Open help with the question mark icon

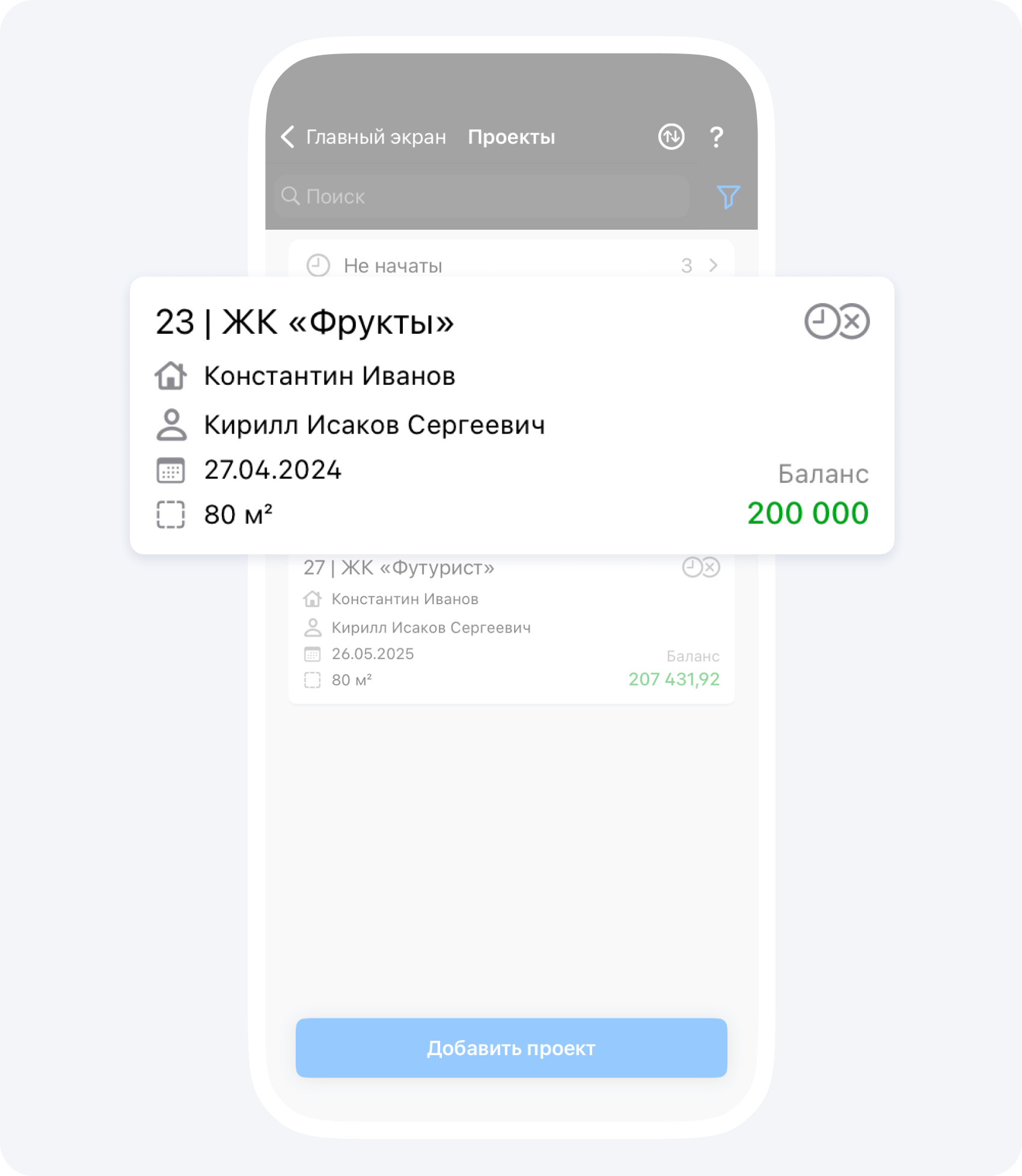pyautogui.click(x=716, y=137)
